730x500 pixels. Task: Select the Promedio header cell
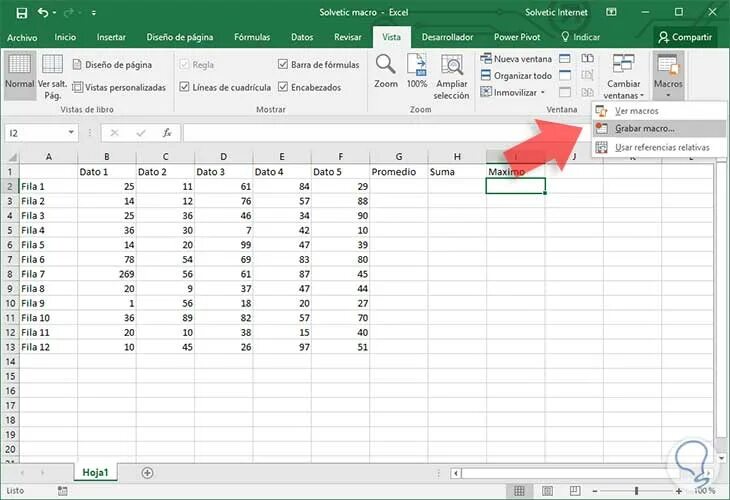[399, 172]
